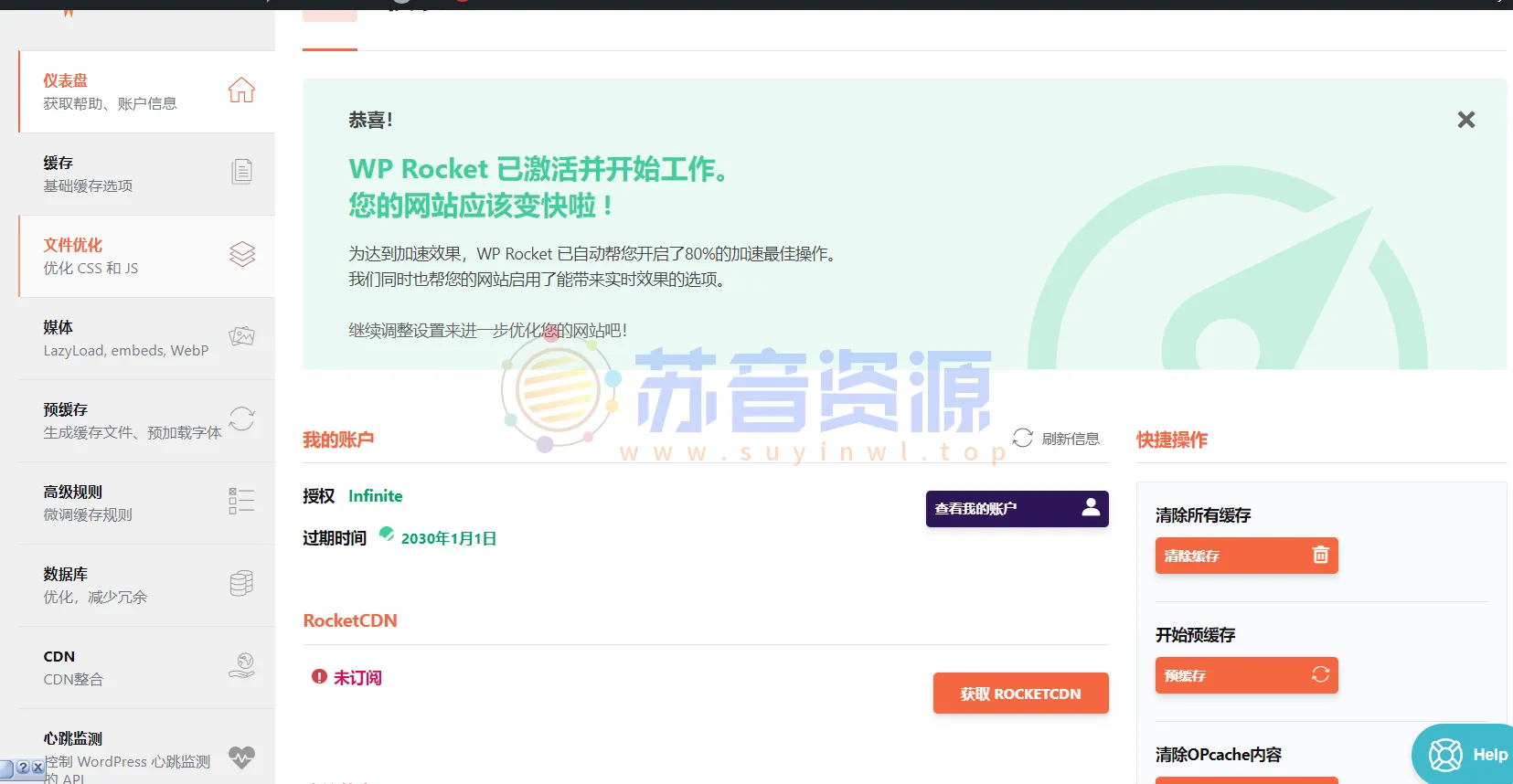Click the 获取 ROCKETCDN button
Screen dimensions: 1513x784
click(1021, 694)
